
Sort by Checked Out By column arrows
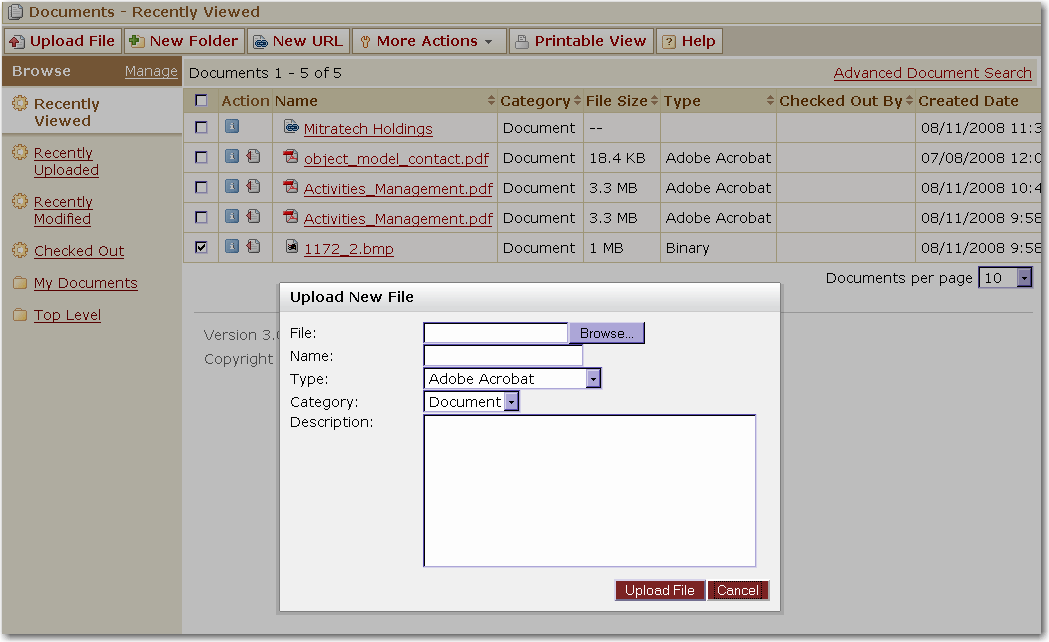pyautogui.click(x=909, y=100)
